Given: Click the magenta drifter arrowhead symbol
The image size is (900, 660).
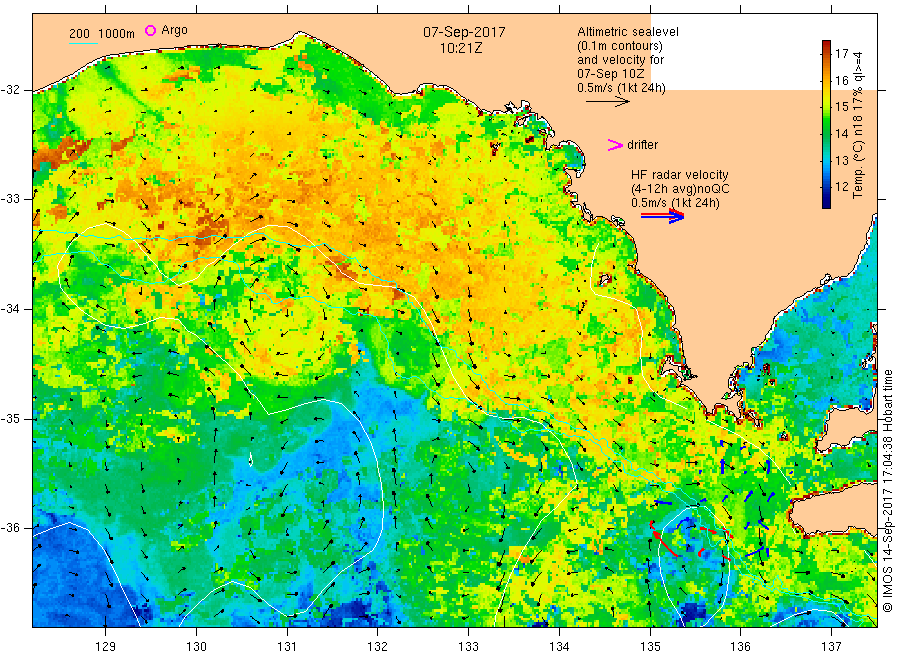Looking at the screenshot, I should pos(615,145).
